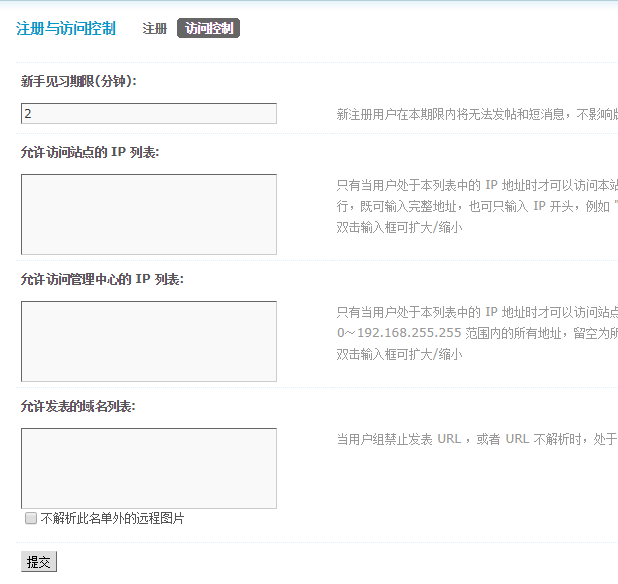This screenshot has height=584, width=618.
Task: Focus the 允许发表的域名列表 textarea
Action: point(149,468)
